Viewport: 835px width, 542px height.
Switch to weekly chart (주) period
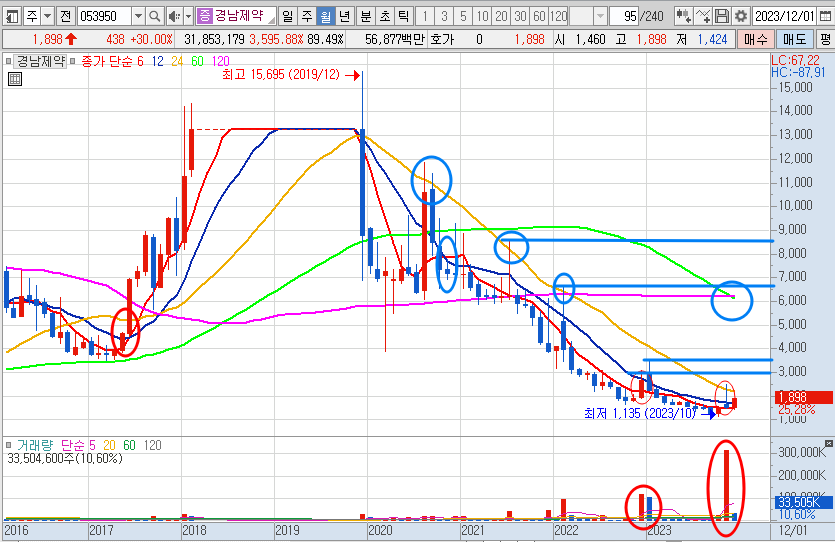[307, 17]
